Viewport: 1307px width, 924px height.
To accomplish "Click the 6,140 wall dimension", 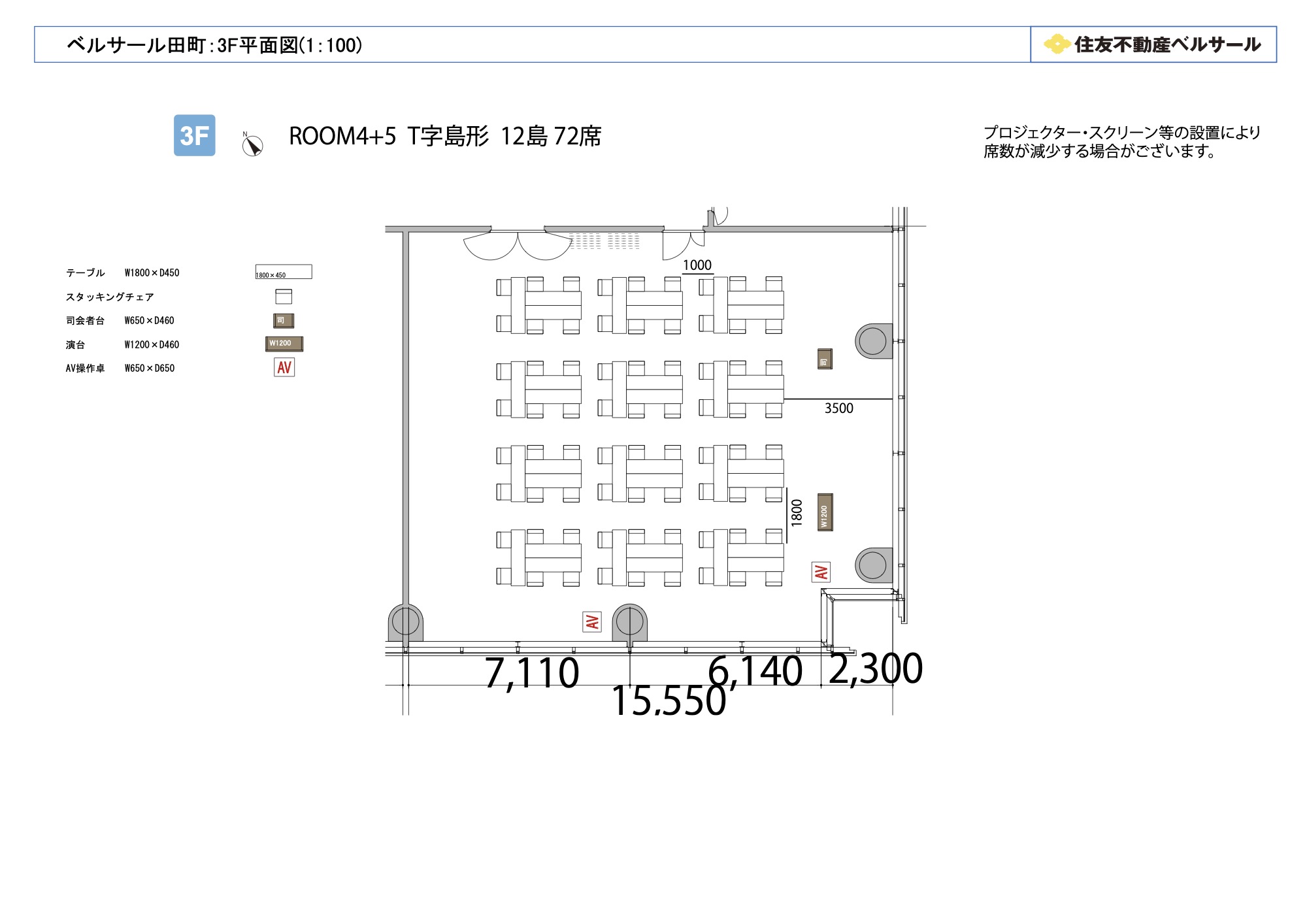I will pyautogui.click(x=755, y=671).
